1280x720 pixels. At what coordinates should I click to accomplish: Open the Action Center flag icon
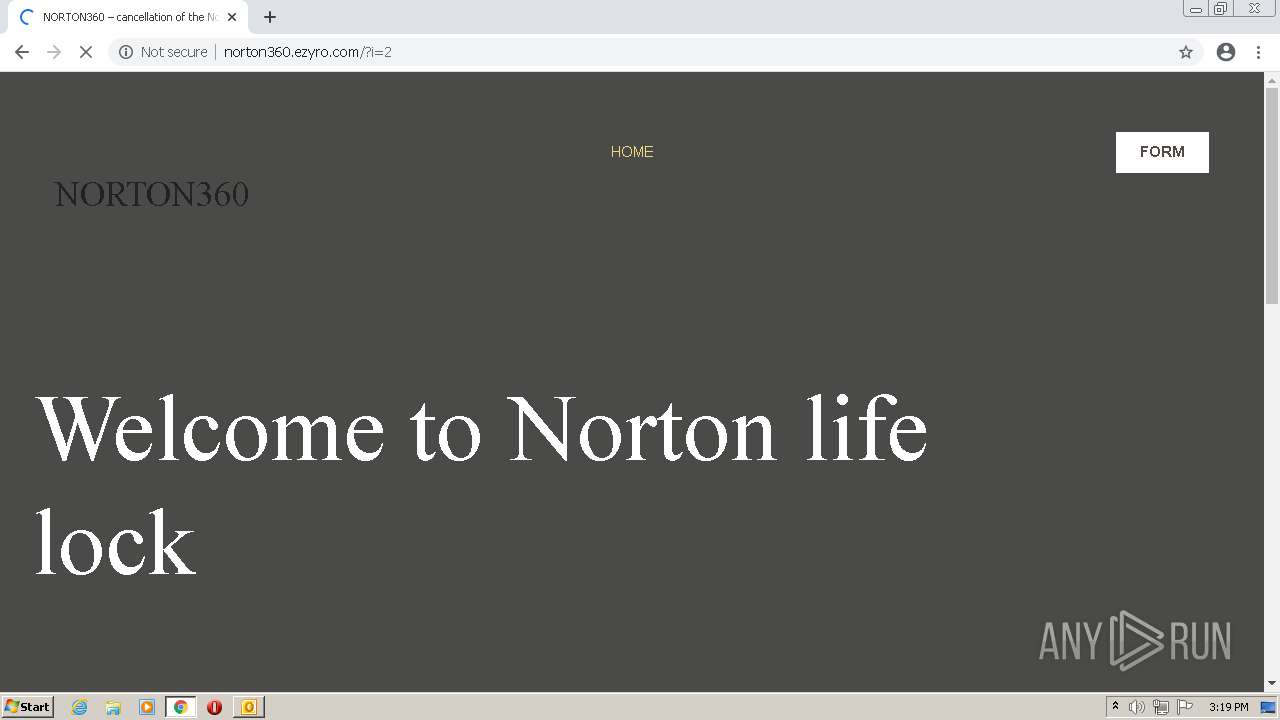click(1185, 707)
